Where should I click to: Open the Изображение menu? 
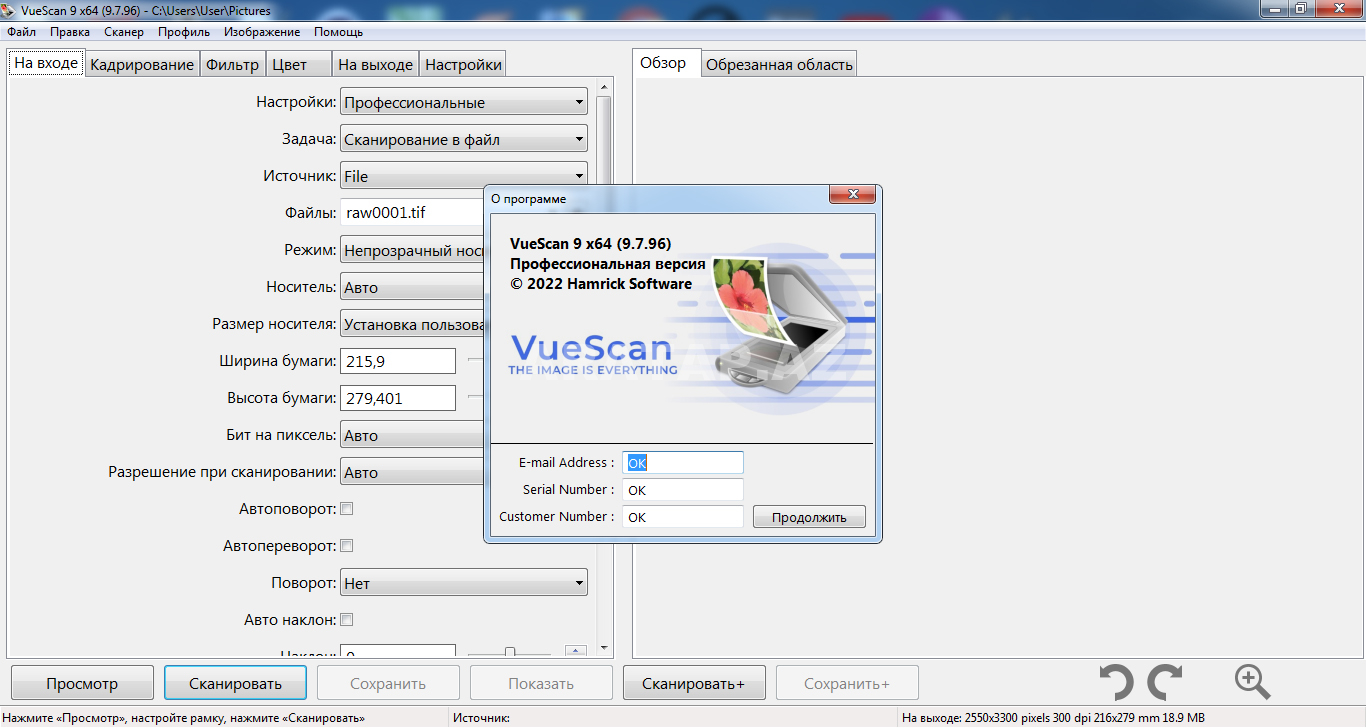point(262,32)
